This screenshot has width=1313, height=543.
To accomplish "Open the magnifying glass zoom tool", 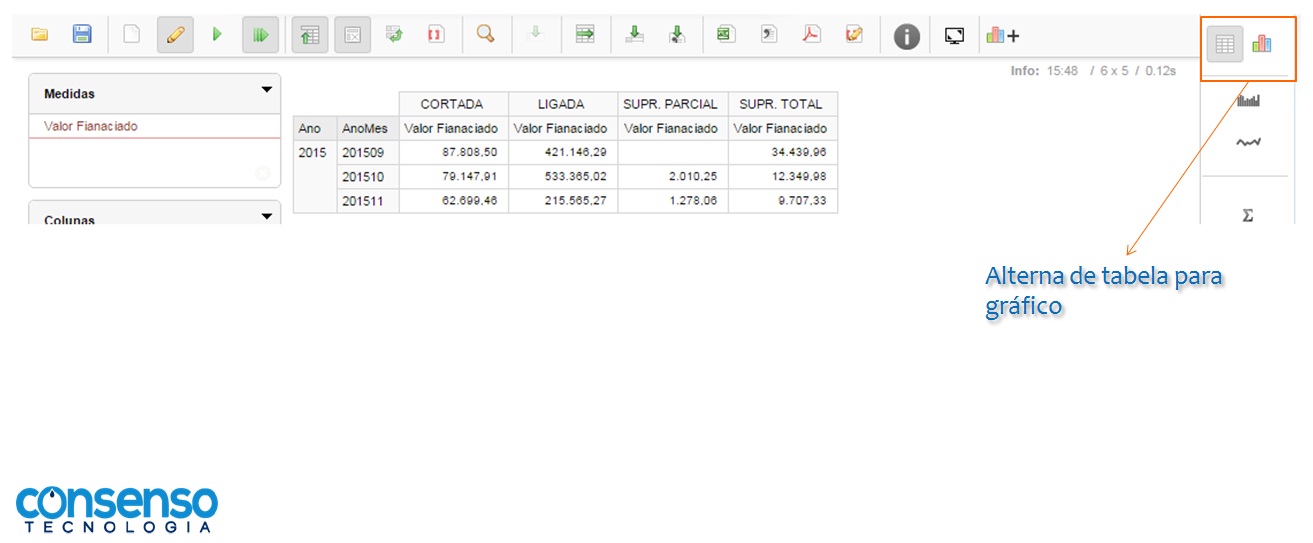I will [486, 35].
